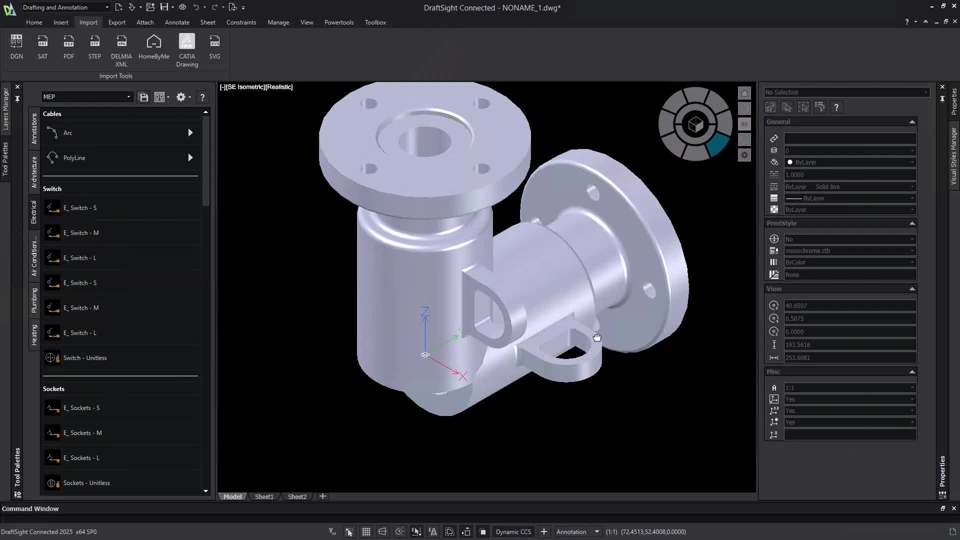This screenshot has height=540, width=960.
Task: Open the Sheet1 tab
Action: 264,497
